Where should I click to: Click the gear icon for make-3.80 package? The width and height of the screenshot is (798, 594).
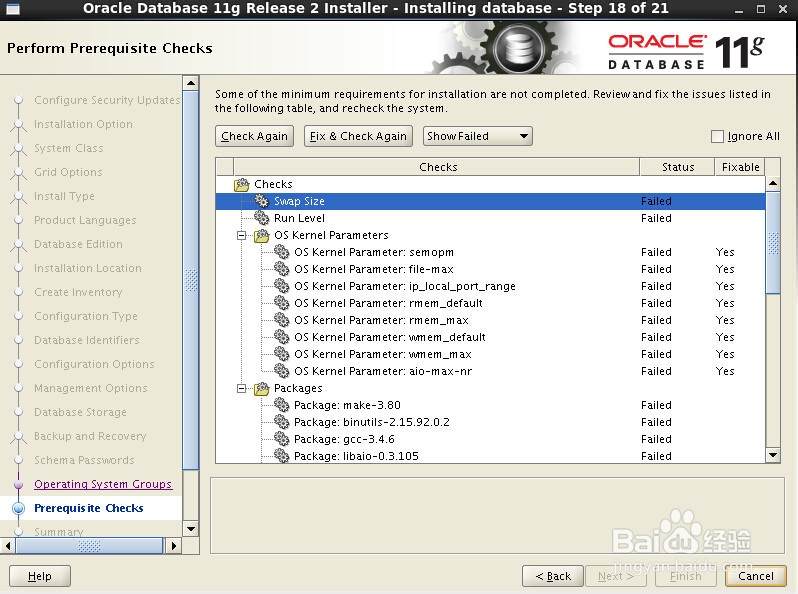[x=281, y=405]
